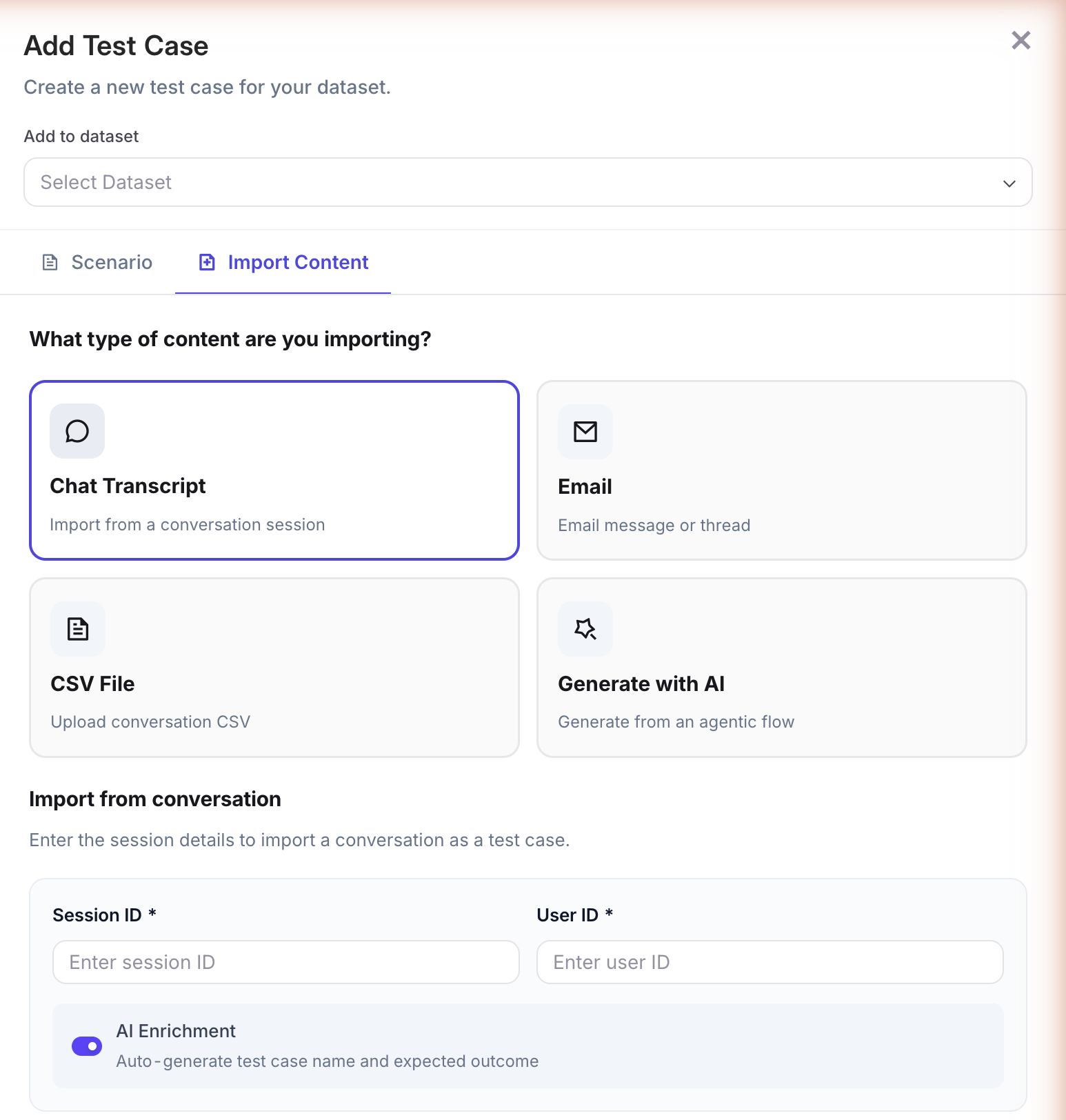1066x1120 pixels.
Task: Disable the AI Enrichment toggle
Action: click(x=87, y=1046)
